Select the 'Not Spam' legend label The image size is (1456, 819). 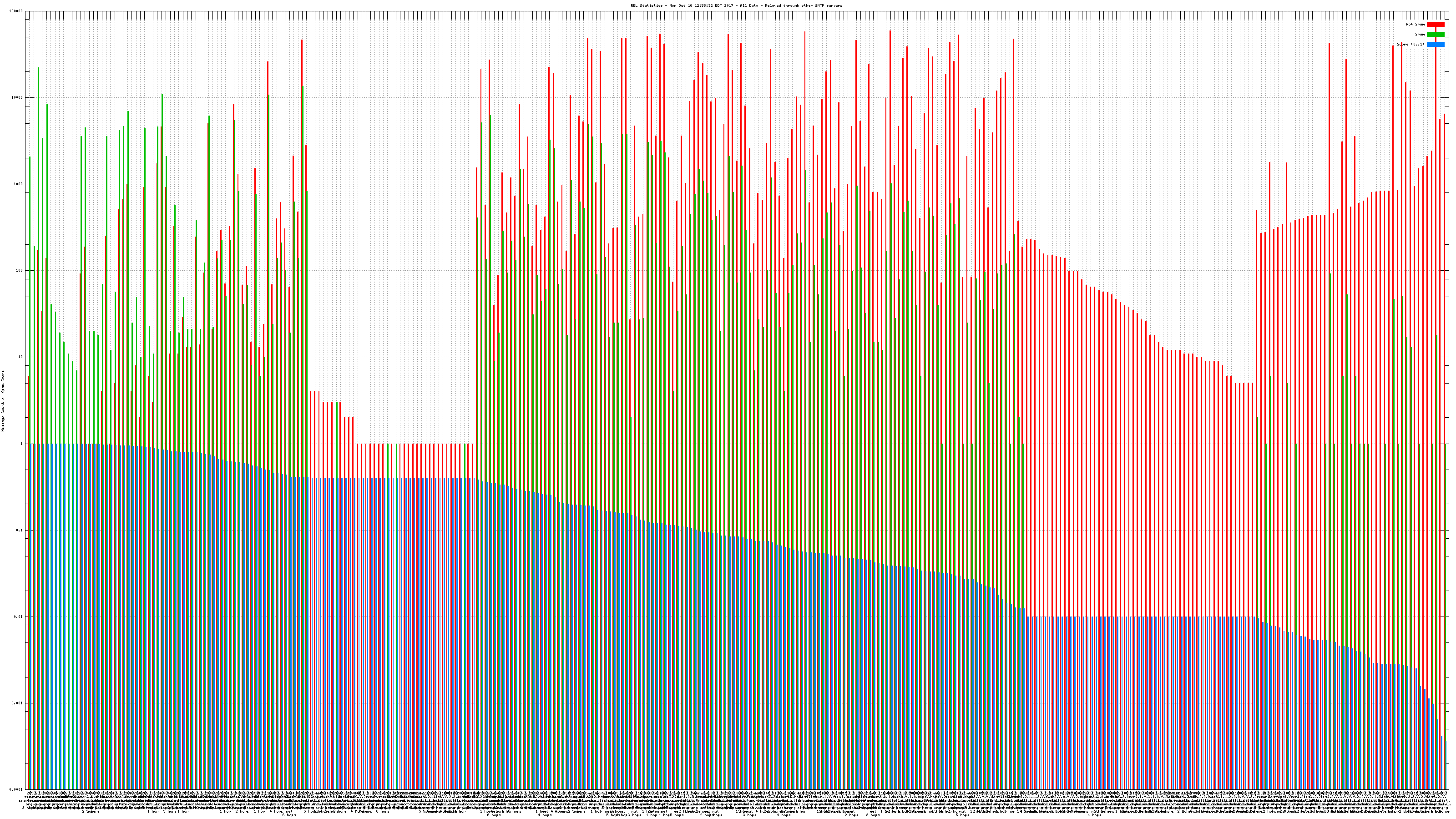click(x=1416, y=24)
